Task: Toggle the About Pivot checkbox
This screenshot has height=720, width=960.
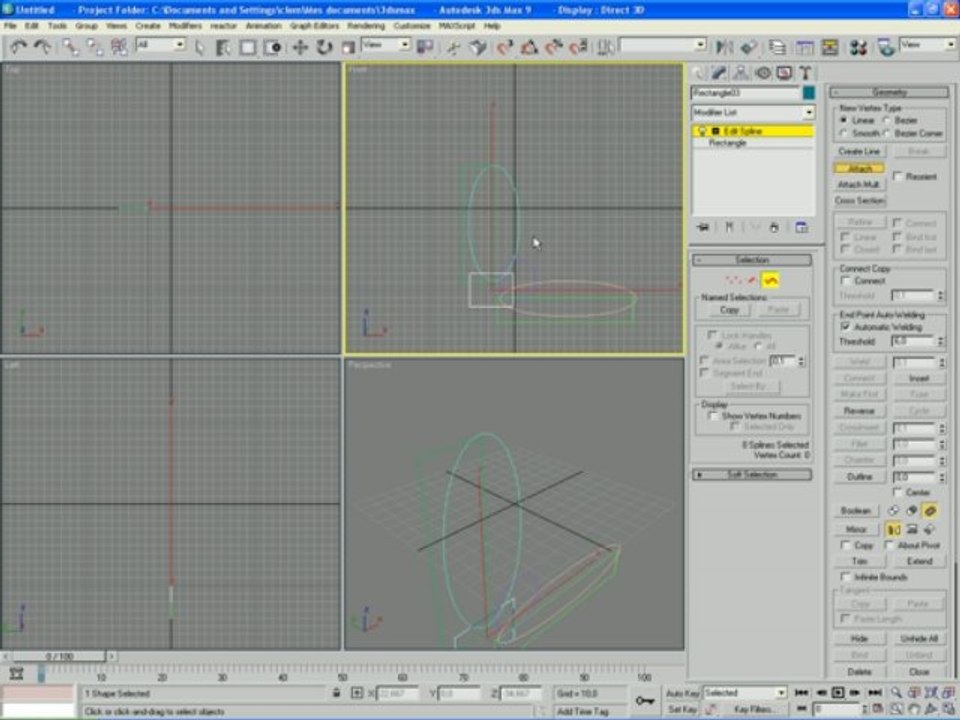Action: [889, 545]
